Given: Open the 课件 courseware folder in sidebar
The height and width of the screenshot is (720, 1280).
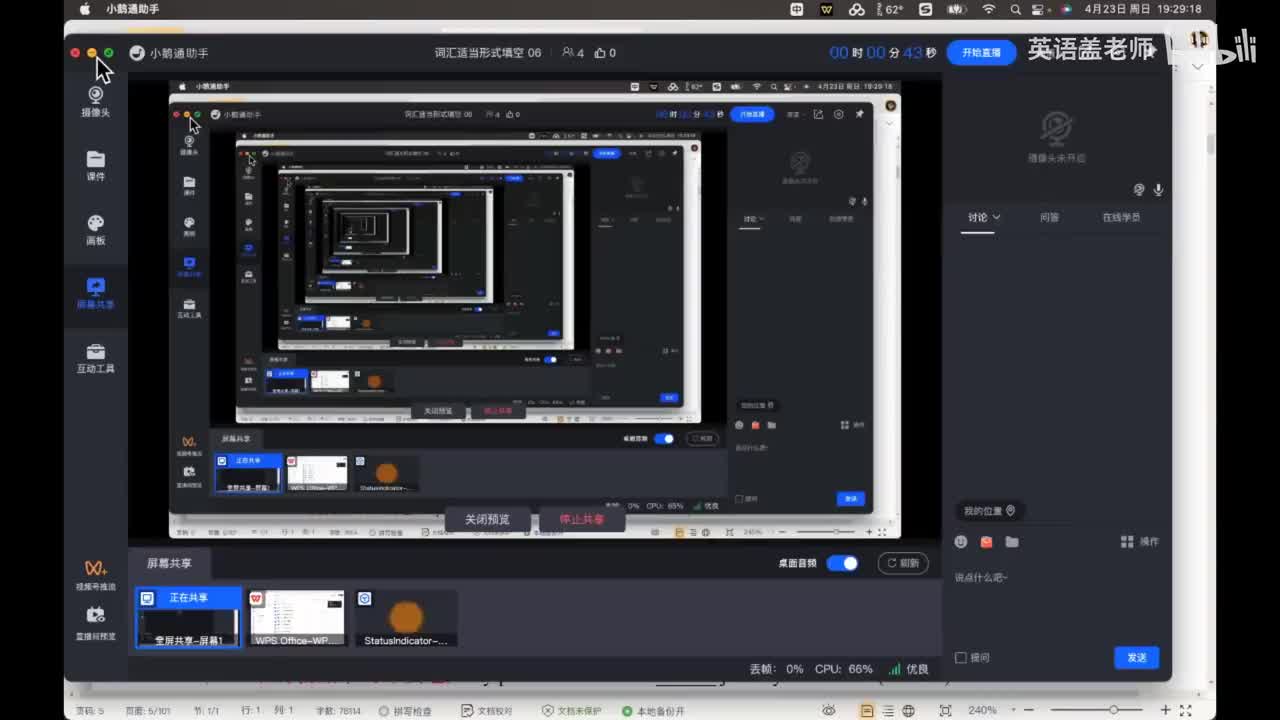Looking at the screenshot, I should (x=96, y=166).
